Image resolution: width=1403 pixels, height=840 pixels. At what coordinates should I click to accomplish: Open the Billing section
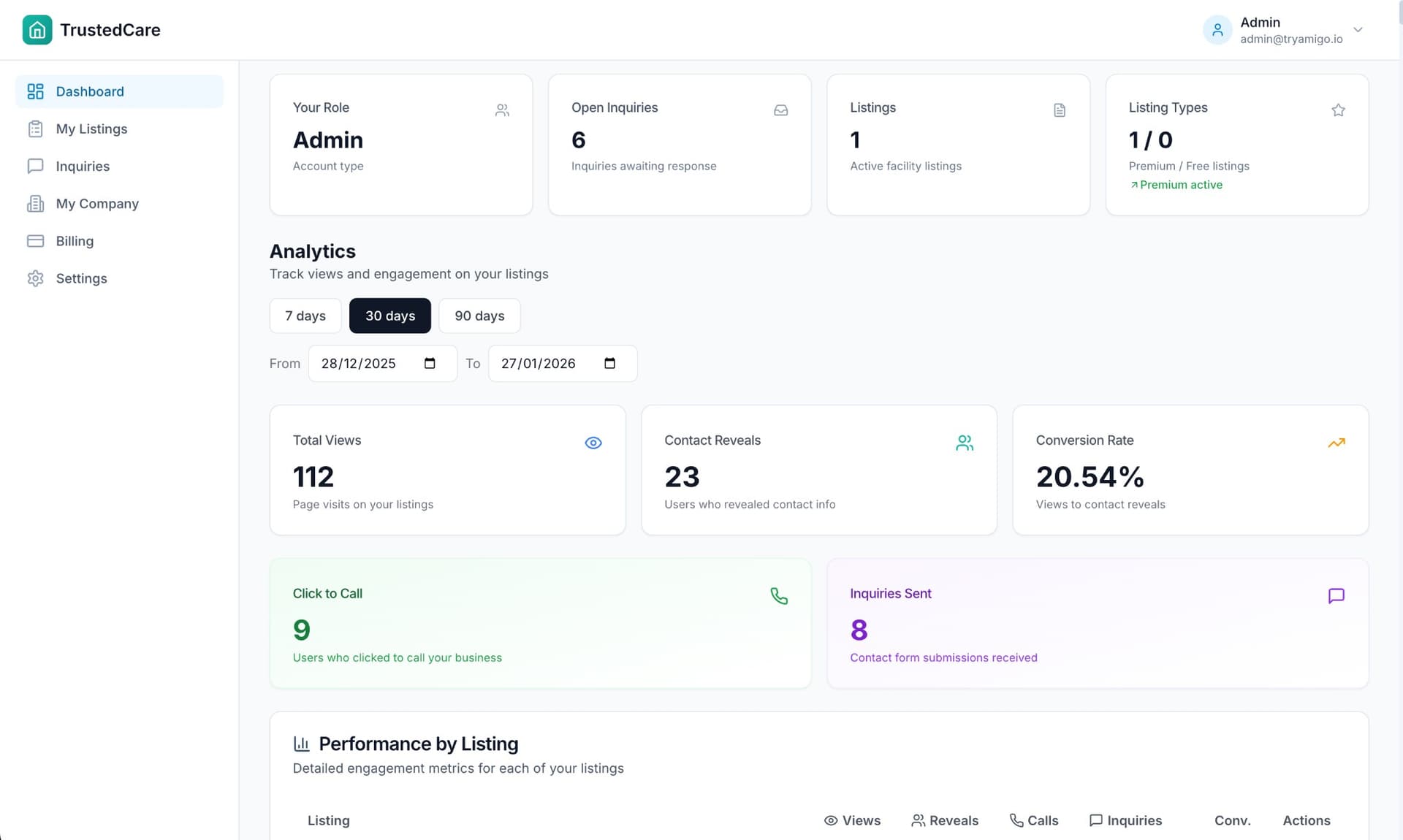click(75, 240)
